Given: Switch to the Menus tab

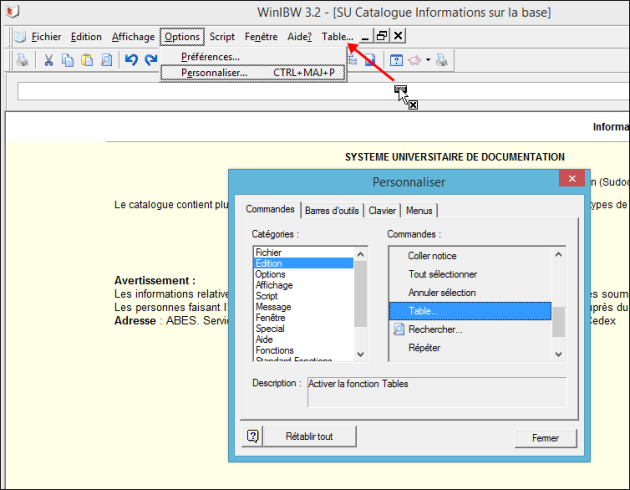Looking at the screenshot, I should coord(419,210).
